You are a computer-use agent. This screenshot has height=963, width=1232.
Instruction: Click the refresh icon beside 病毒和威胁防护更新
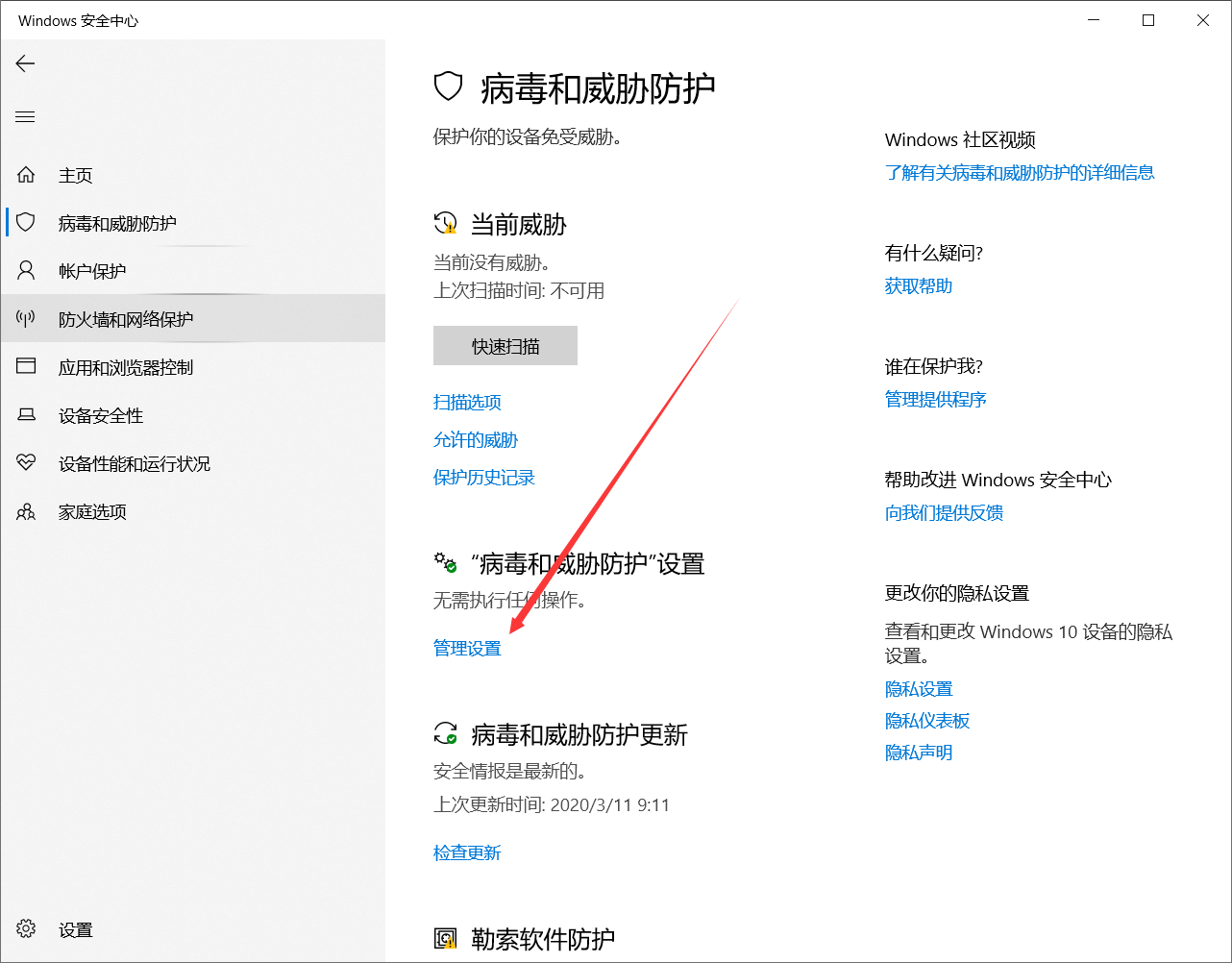[x=445, y=734]
